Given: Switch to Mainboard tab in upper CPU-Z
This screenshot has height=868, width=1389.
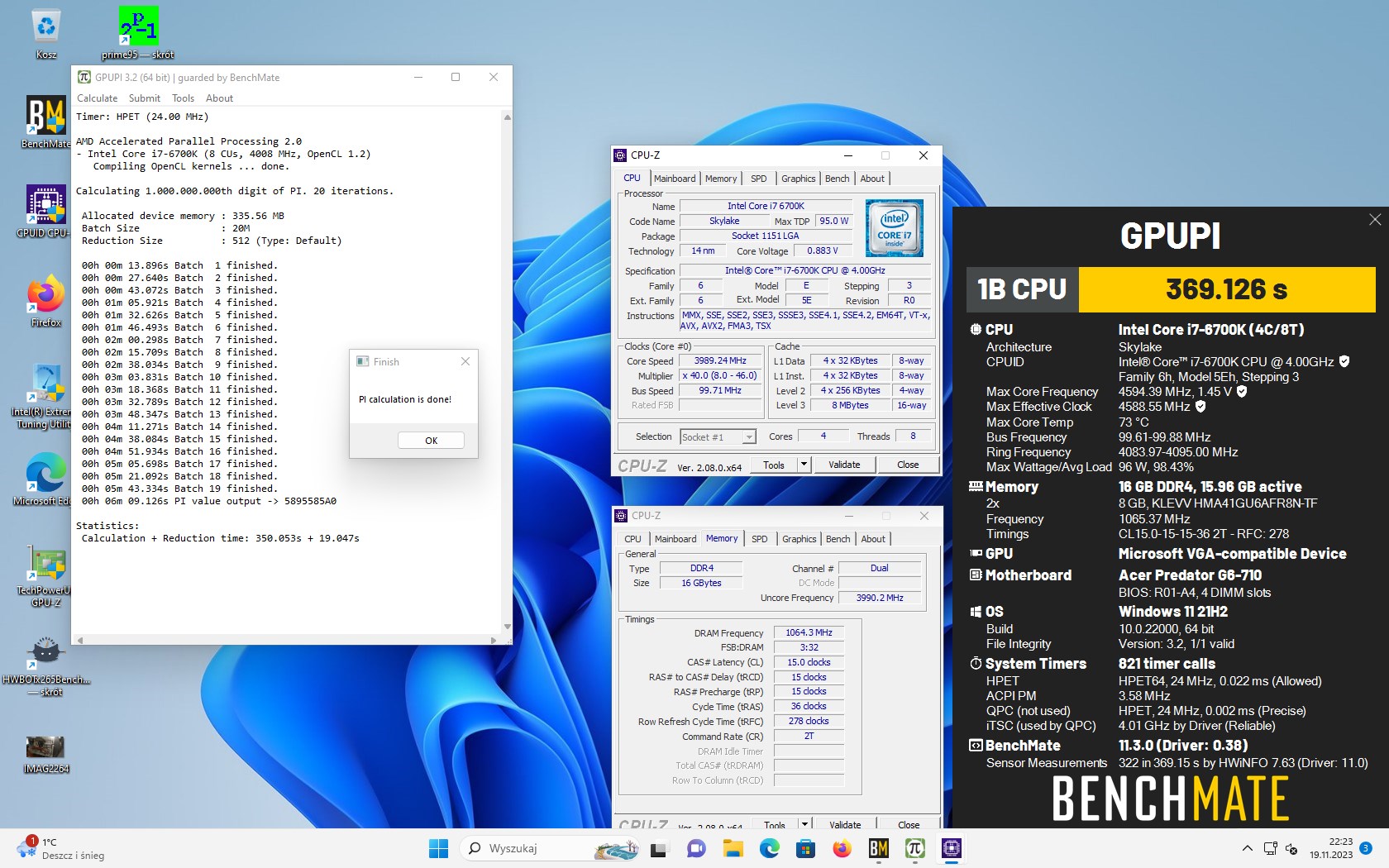Looking at the screenshot, I should pyautogui.click(x=675, y=179).
